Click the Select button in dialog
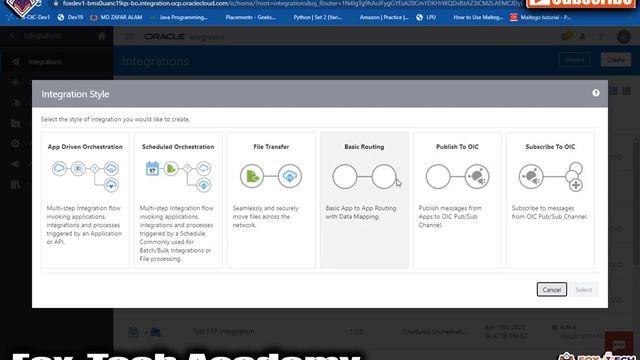 coord(583,289)
